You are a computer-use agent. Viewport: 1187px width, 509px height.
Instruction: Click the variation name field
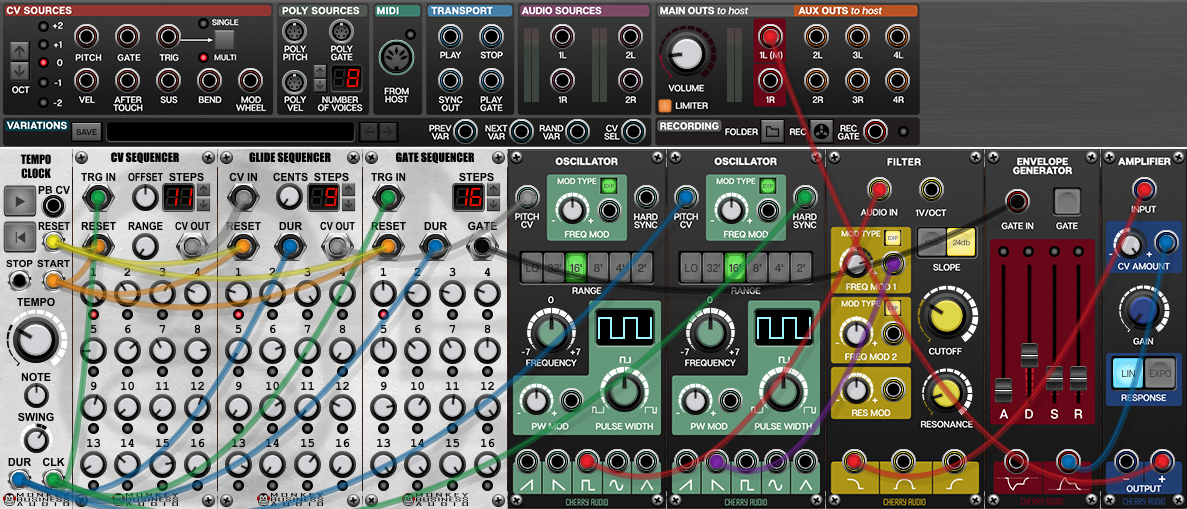click(x=230, y=132)
